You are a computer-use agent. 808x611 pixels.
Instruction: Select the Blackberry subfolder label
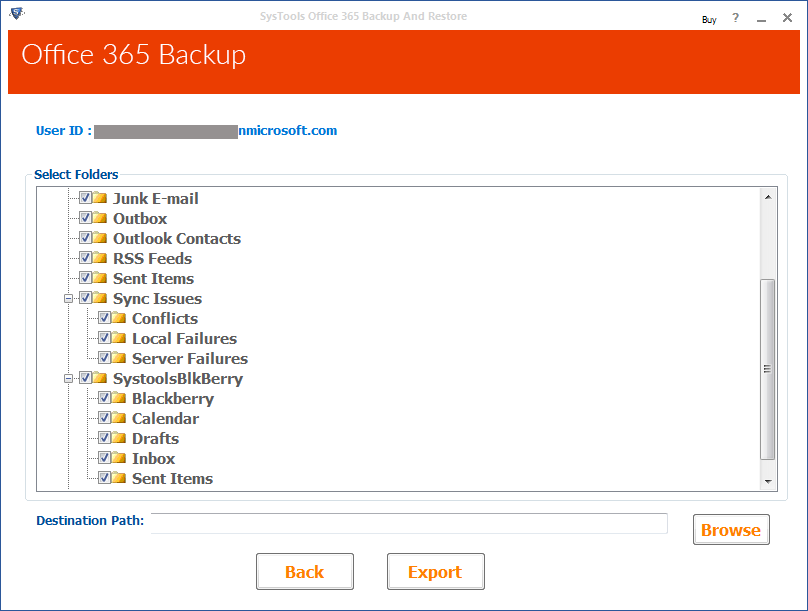point(173,399)
